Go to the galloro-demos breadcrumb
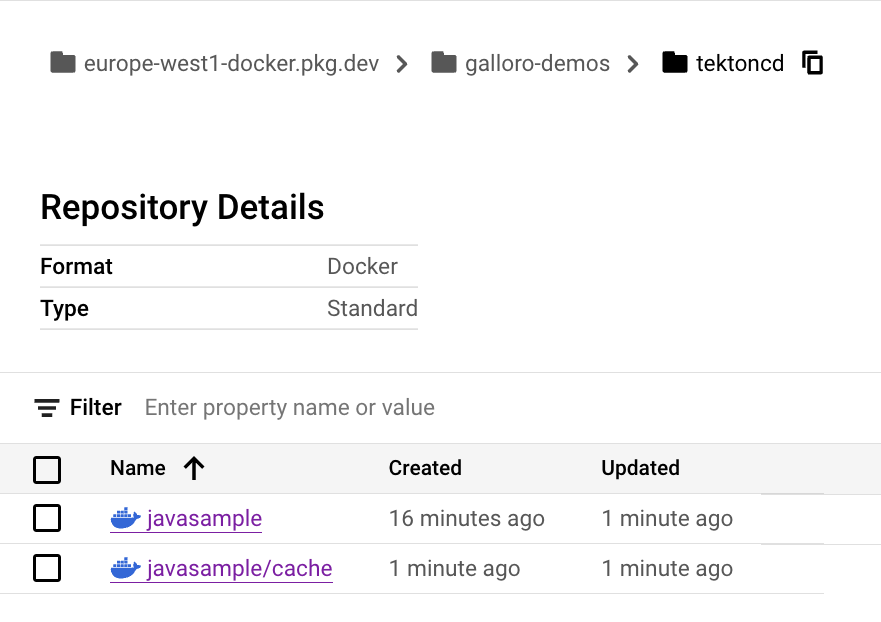 click(x=537, y=64)
